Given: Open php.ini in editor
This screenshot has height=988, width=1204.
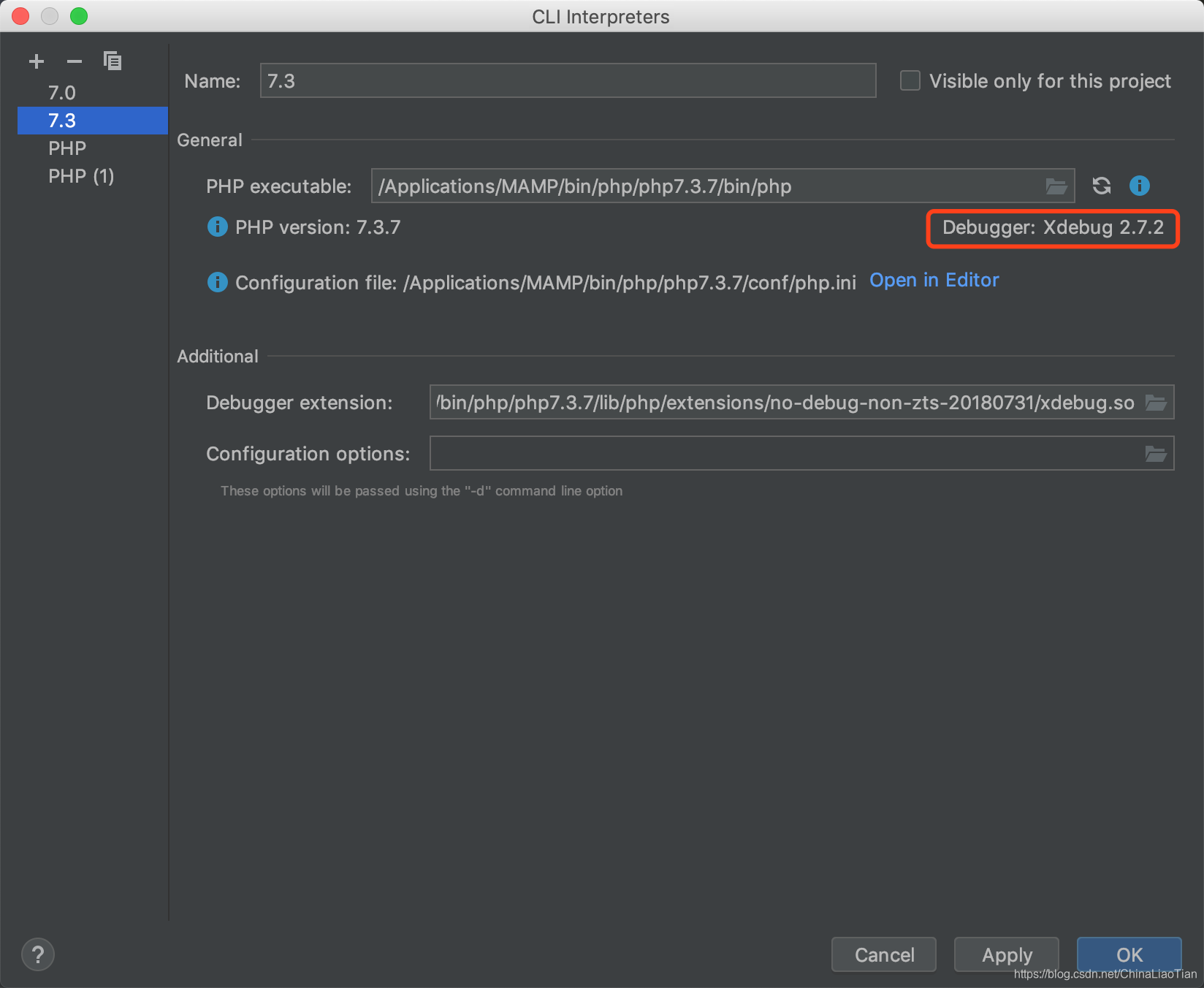Looking at the screenshot, I should pos(934,280).
